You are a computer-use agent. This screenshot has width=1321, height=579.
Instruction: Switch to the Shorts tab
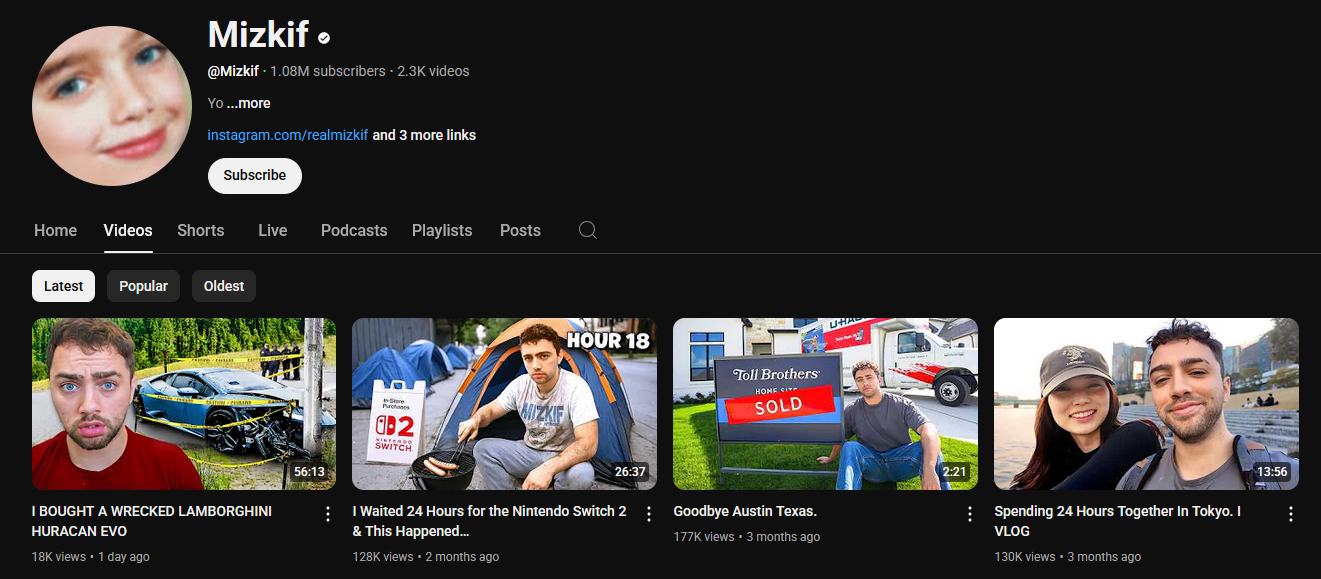(200, 230)
